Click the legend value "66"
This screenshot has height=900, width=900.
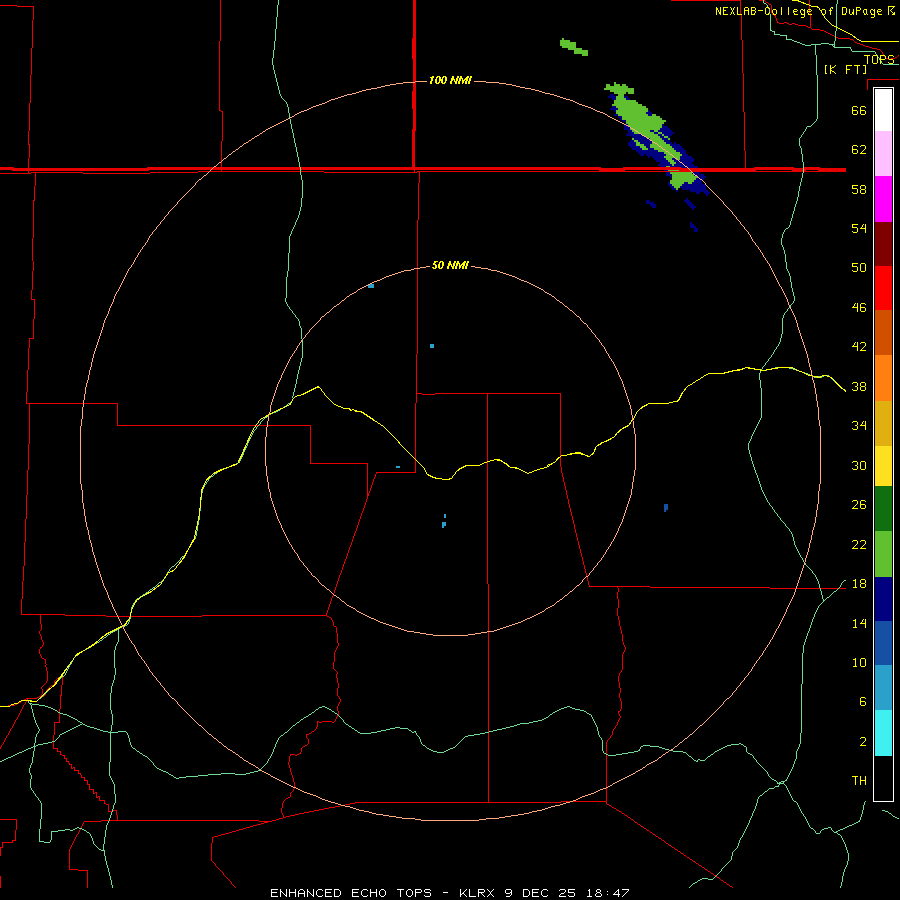pyautogui.click(x=859, y=111)
